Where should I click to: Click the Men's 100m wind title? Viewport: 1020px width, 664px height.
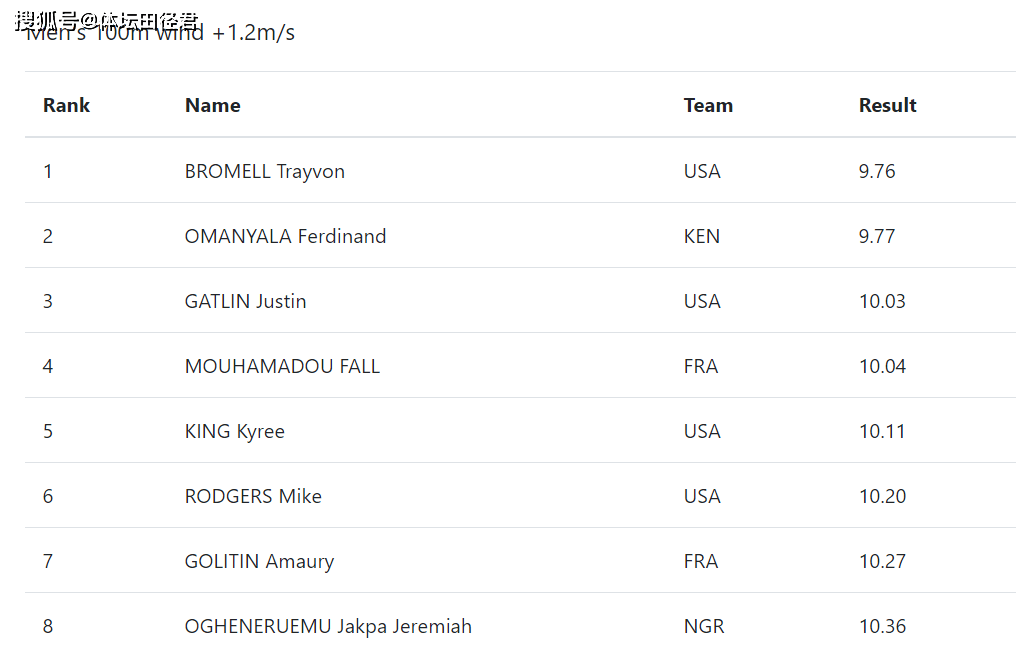pyautogui.click(x=160, y=33)
